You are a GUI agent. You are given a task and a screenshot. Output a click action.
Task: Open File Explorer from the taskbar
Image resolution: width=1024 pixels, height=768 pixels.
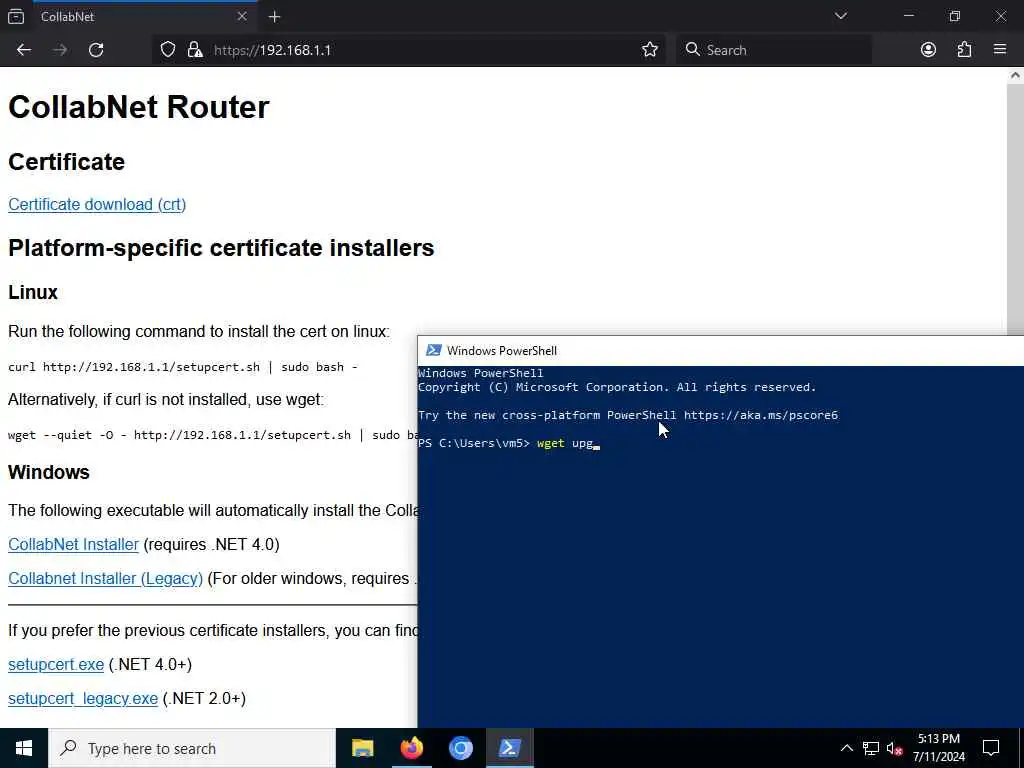pyautogui.click(x=362, y=748)
